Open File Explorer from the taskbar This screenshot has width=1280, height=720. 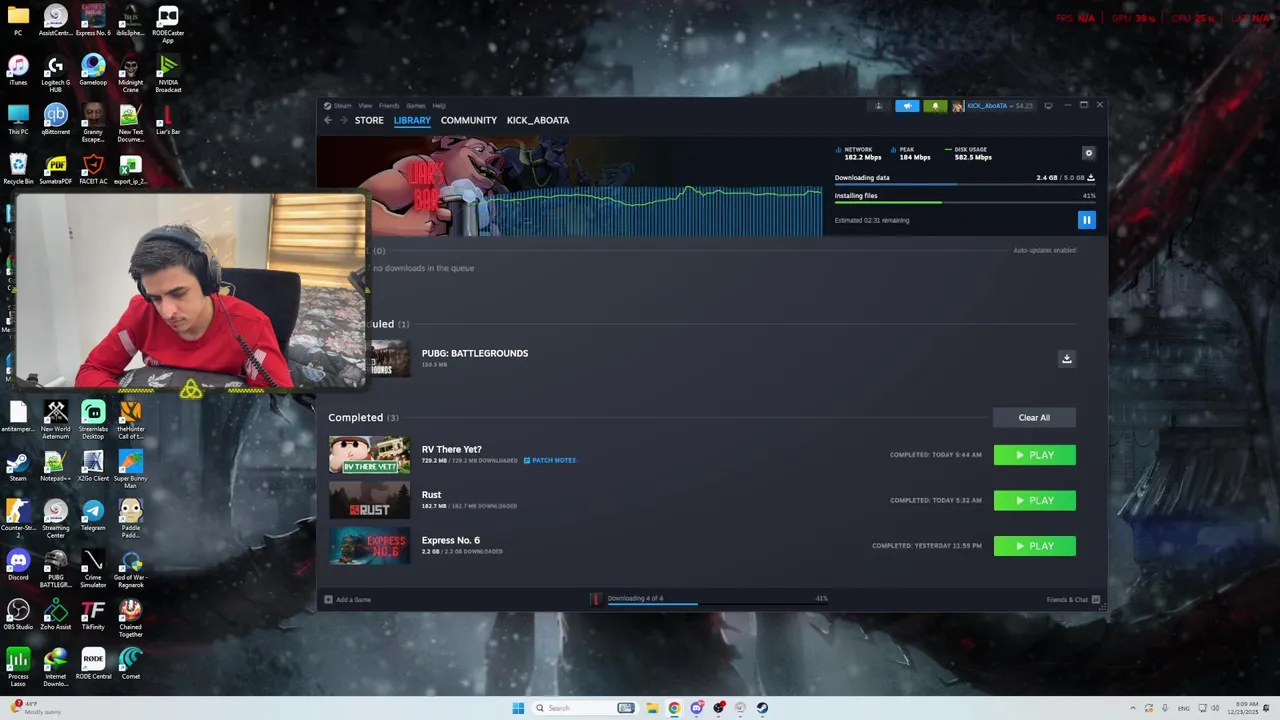[652, 708]
